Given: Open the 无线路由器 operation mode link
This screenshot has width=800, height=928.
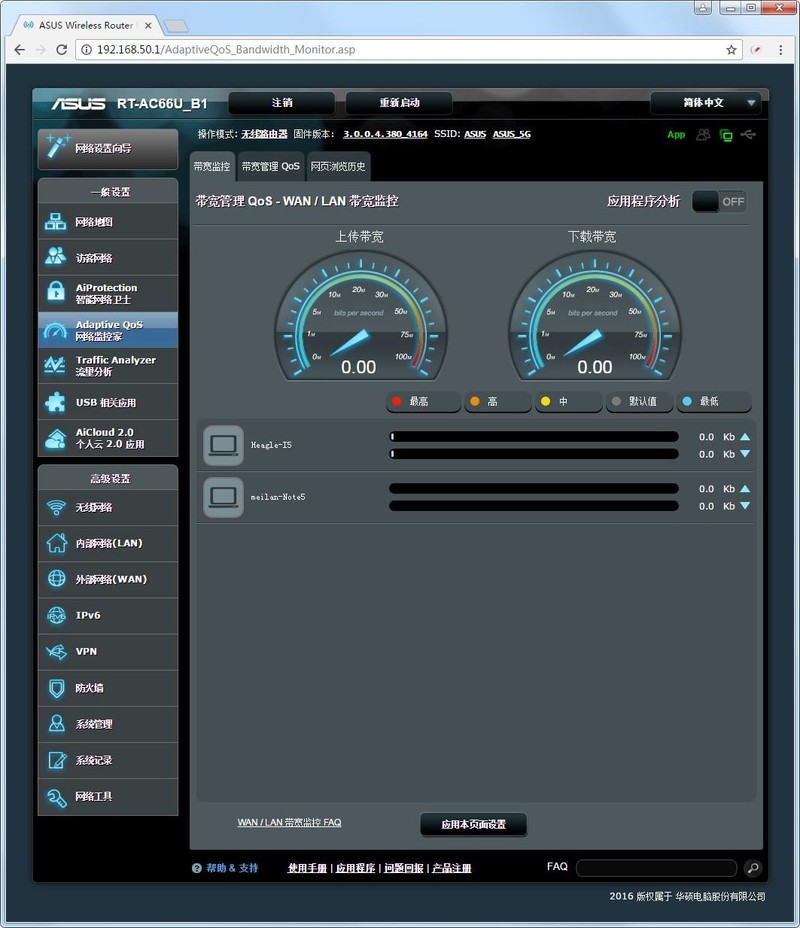Looking at the screenshot, I should click(x=264, y=134).
